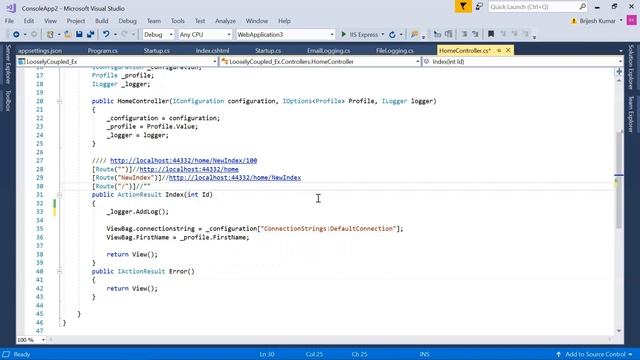Click the Navigate Backward toolbar button
This screenshot has width=640, height=360.
click(16, 35)
